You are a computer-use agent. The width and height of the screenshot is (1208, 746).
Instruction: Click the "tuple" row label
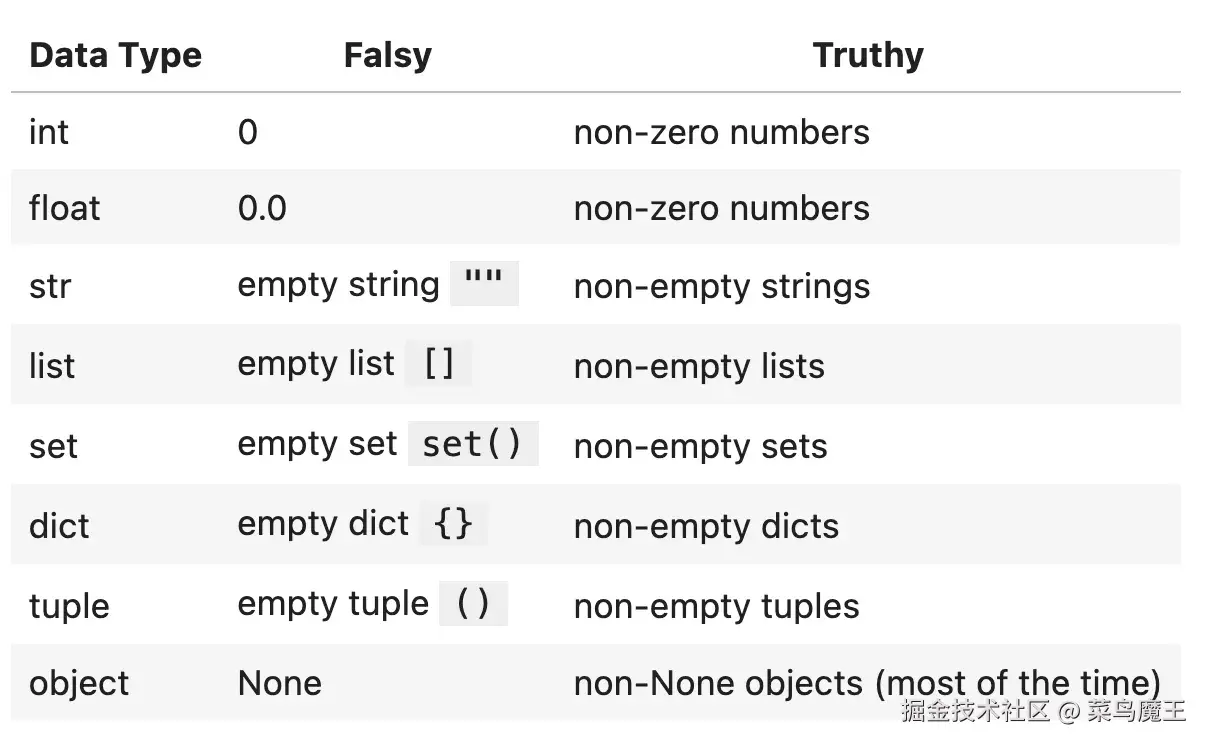69,606
